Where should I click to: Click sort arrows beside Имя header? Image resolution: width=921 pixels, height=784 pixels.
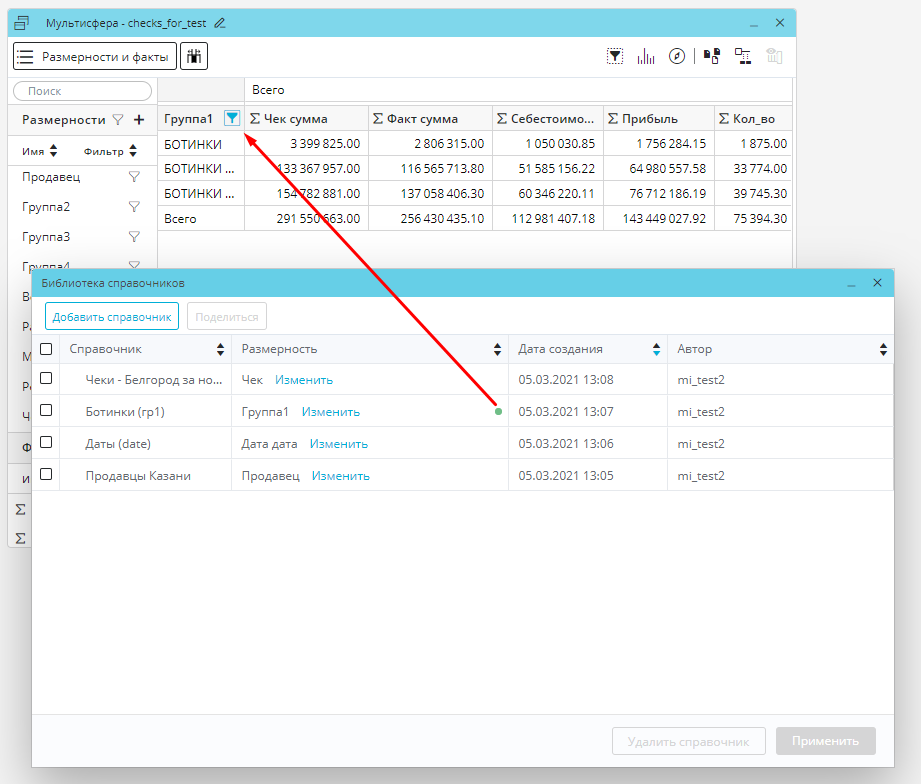pyautogui.click(x=54, y=152)
